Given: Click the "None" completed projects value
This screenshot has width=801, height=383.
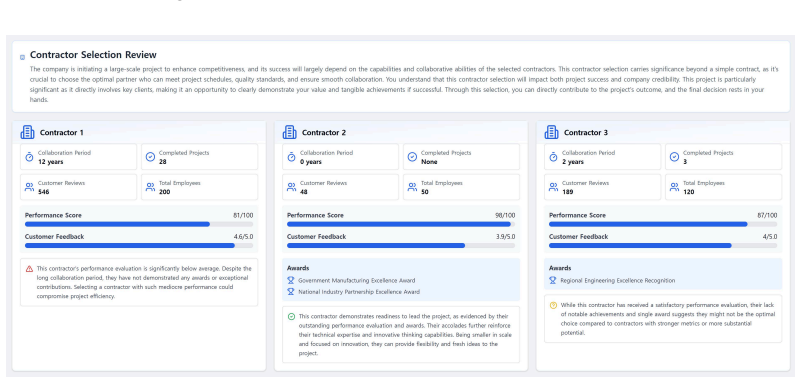Looking at the screenshot, I should coord(429,162).
